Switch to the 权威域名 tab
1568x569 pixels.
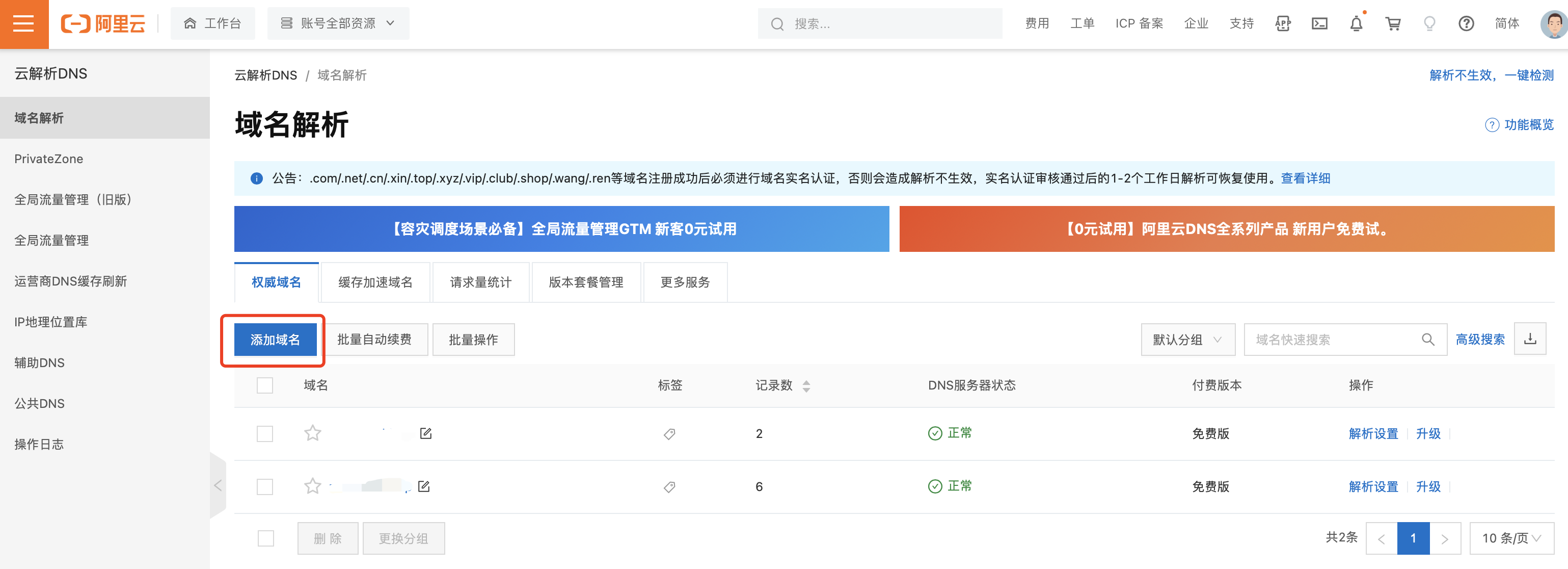click(276, 282)
